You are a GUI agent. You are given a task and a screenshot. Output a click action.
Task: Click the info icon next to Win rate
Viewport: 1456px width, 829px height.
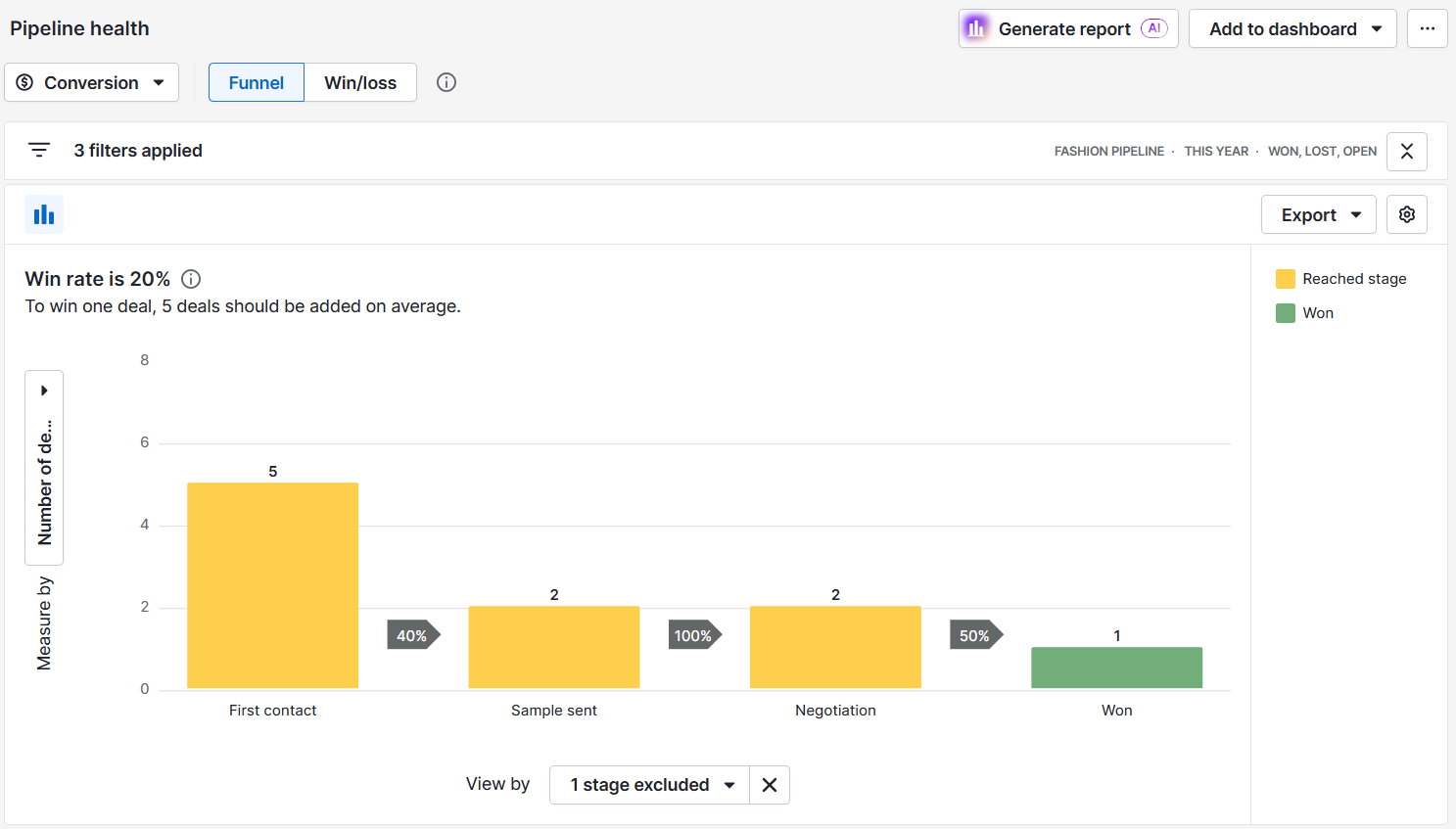point(190,279)
